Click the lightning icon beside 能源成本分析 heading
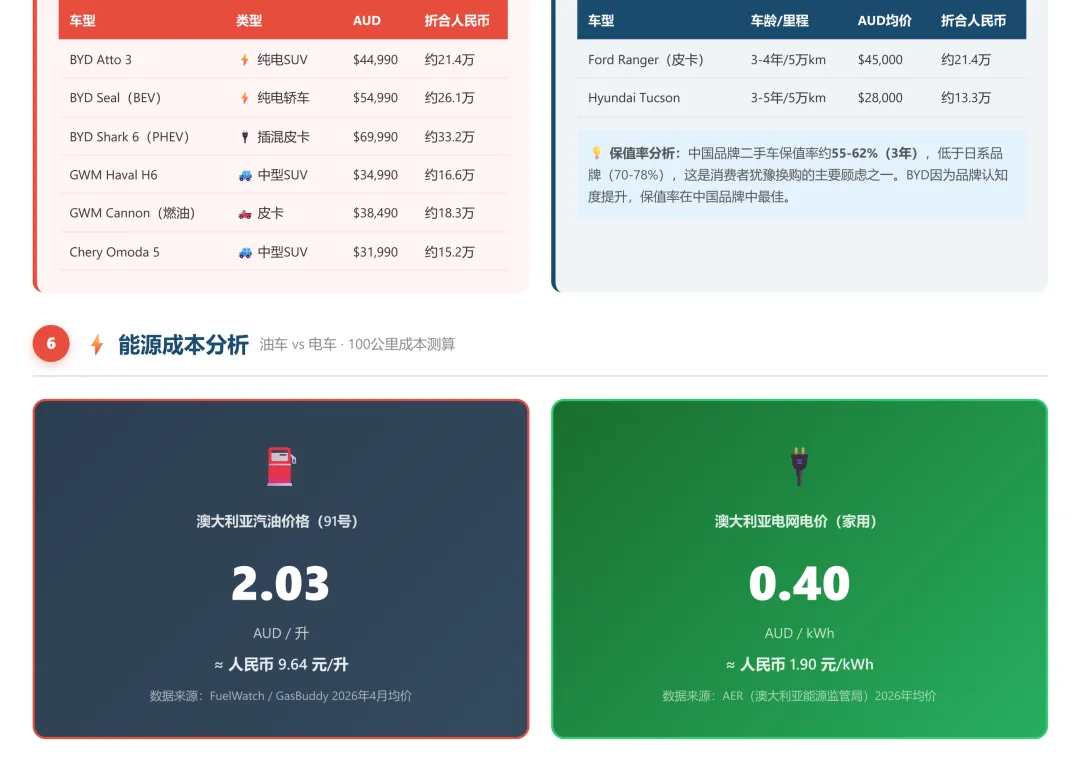This screenshot has width=1080, height=763. coord(95,343)
